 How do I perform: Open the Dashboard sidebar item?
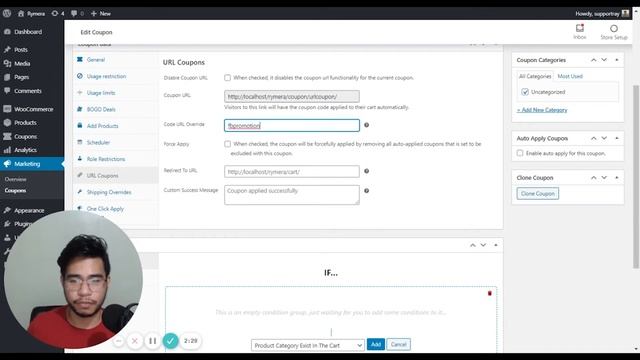(x=28, y=32)
